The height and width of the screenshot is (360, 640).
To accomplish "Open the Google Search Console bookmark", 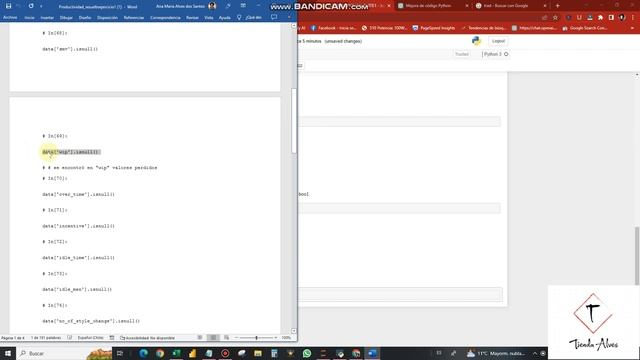I will [584, 28].
